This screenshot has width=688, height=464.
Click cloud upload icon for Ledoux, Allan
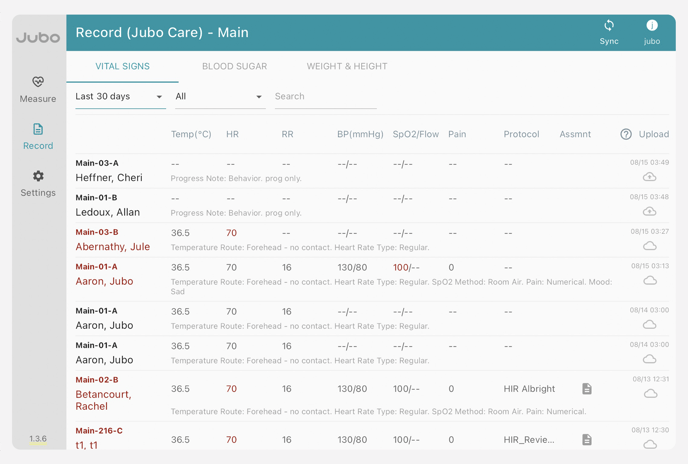pos(649,212)
